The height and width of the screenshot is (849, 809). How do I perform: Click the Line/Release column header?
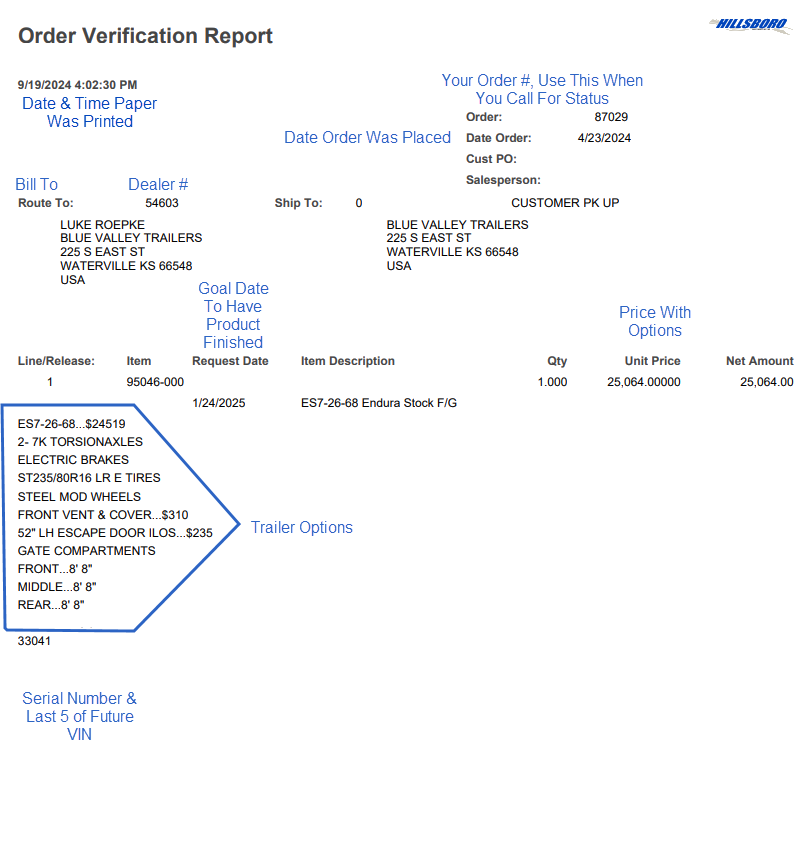pyautogui.click(x=56, y=361)
